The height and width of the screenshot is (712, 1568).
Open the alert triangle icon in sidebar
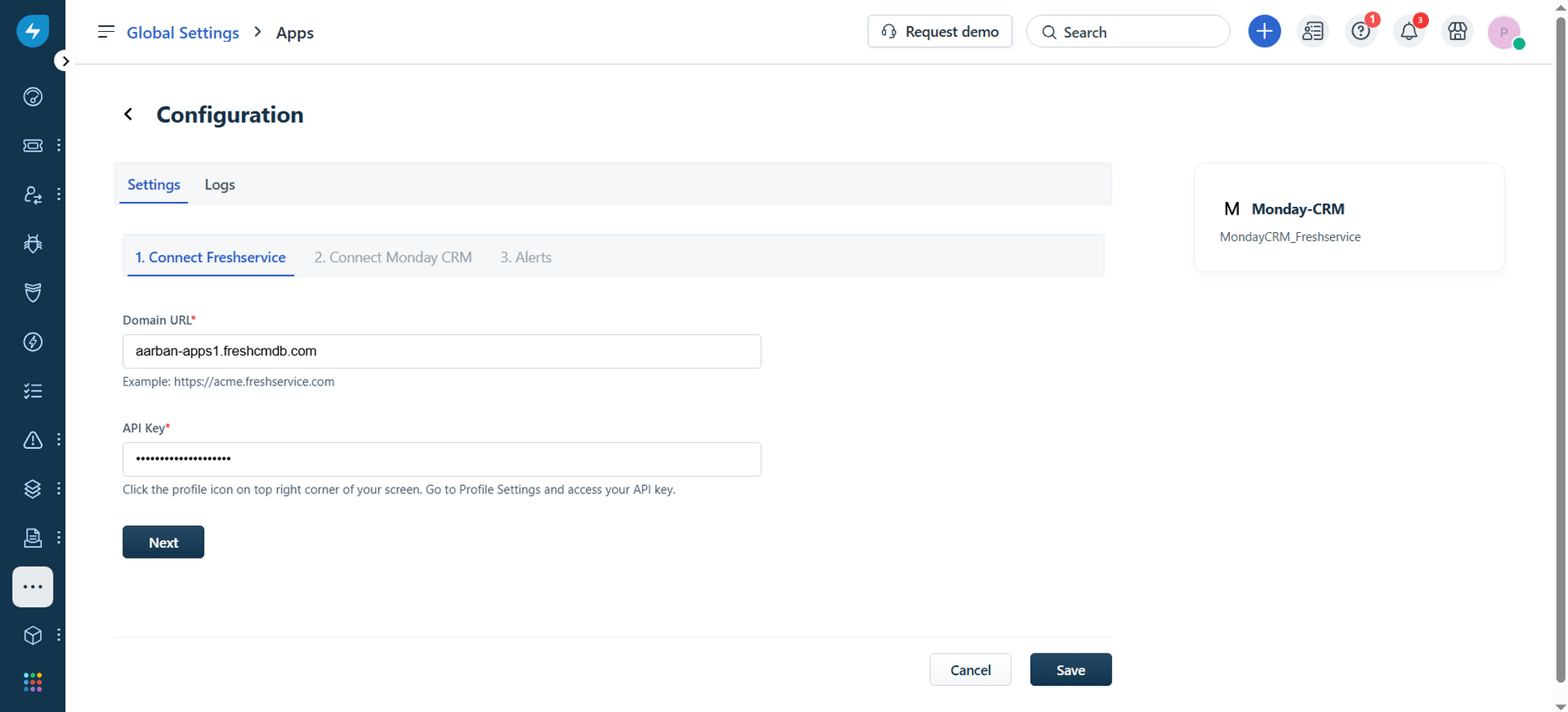click(x=33, y=440)
